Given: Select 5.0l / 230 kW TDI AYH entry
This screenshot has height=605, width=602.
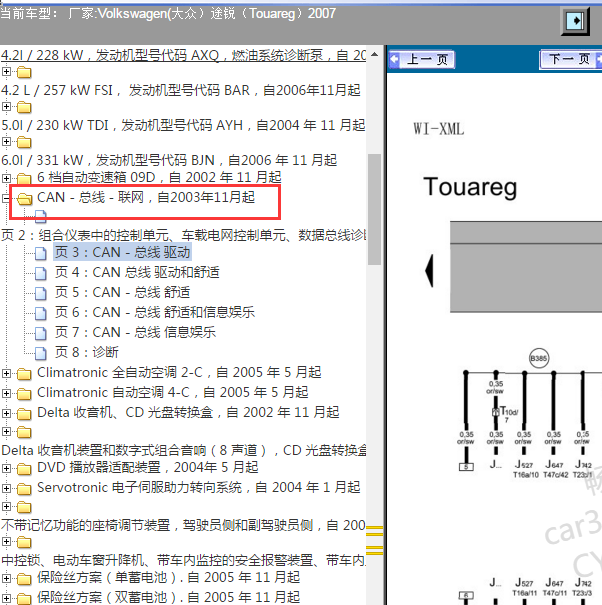Looking at the screenshot, I should click(183, 125).
